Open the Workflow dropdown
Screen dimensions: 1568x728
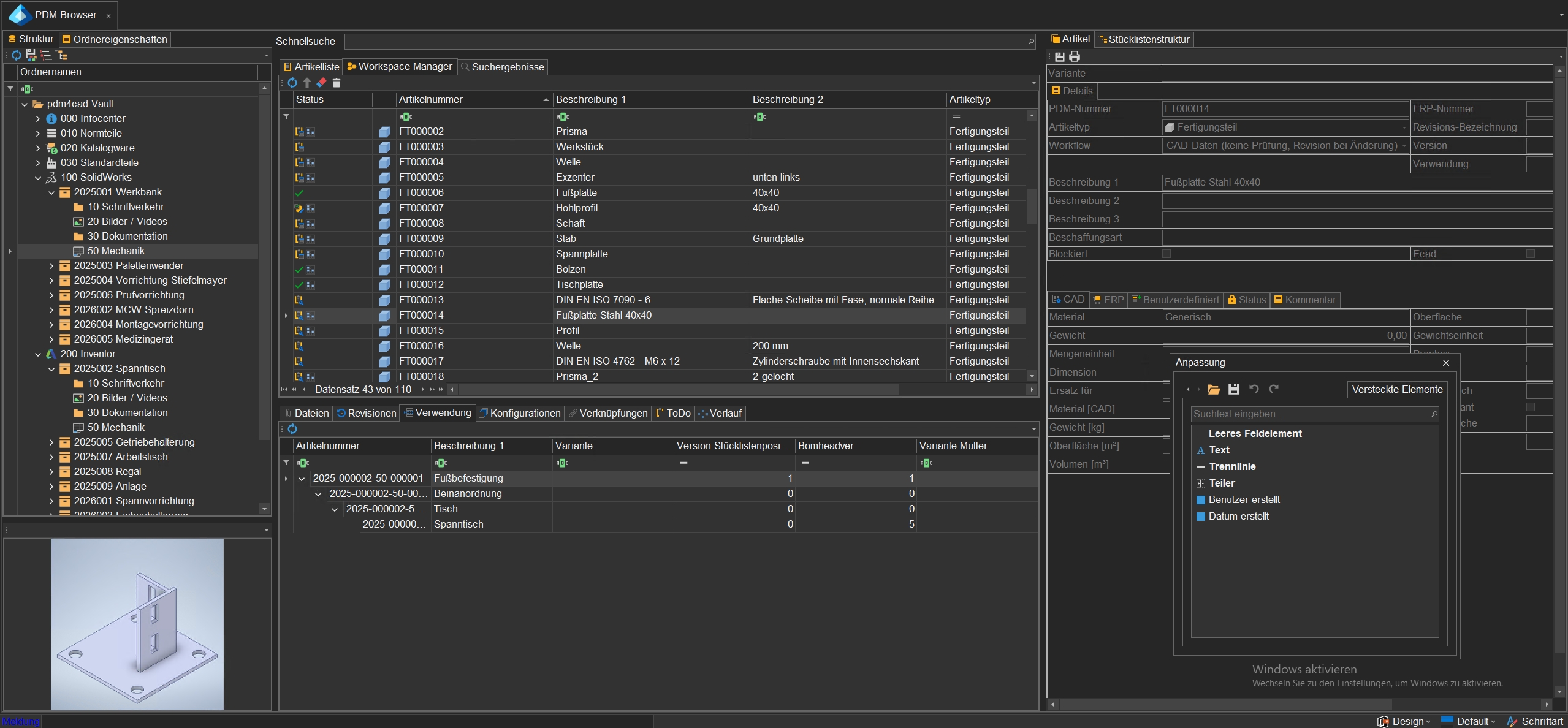pos(1404,146)
